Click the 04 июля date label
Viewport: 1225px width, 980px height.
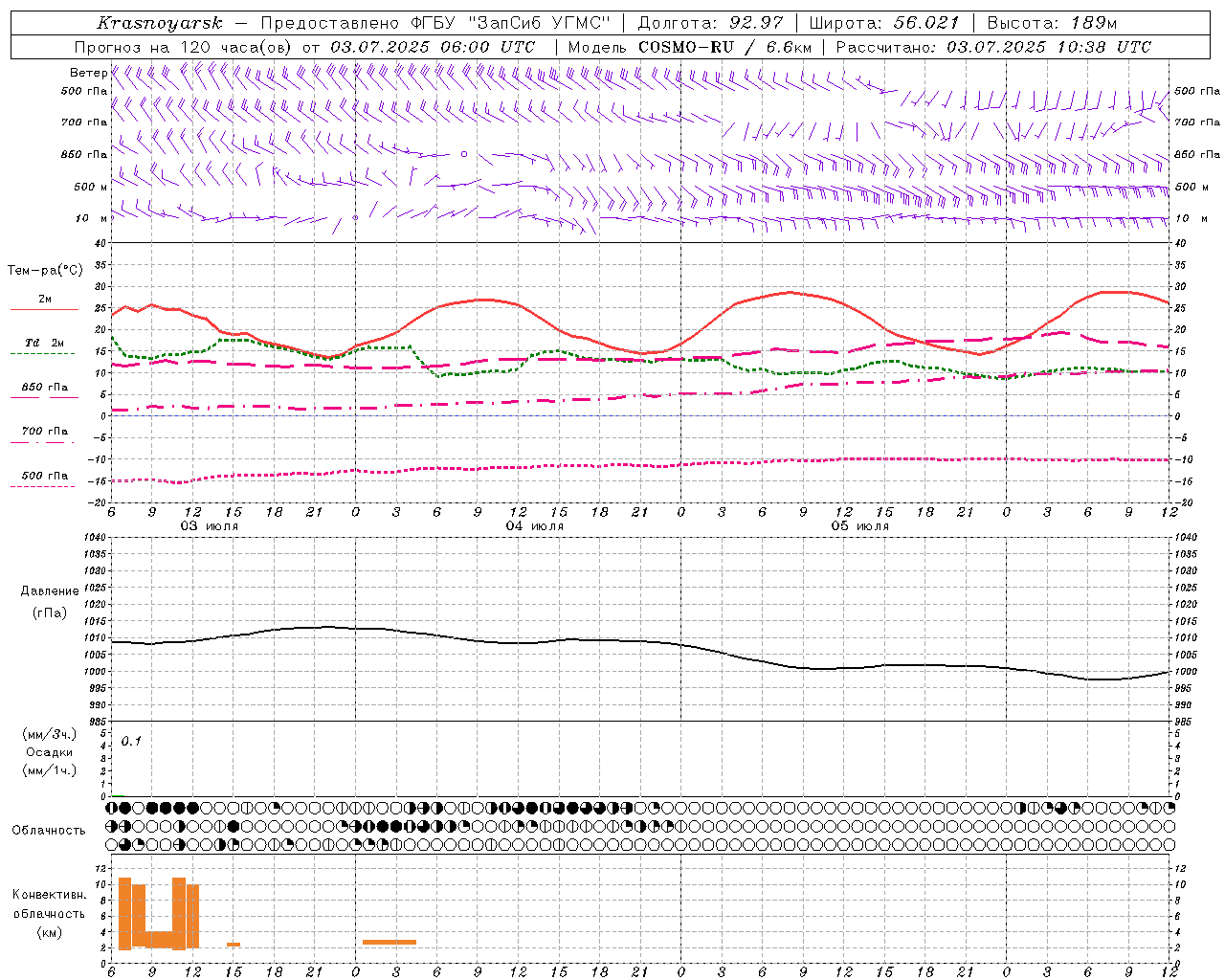(x=535, y=526)
